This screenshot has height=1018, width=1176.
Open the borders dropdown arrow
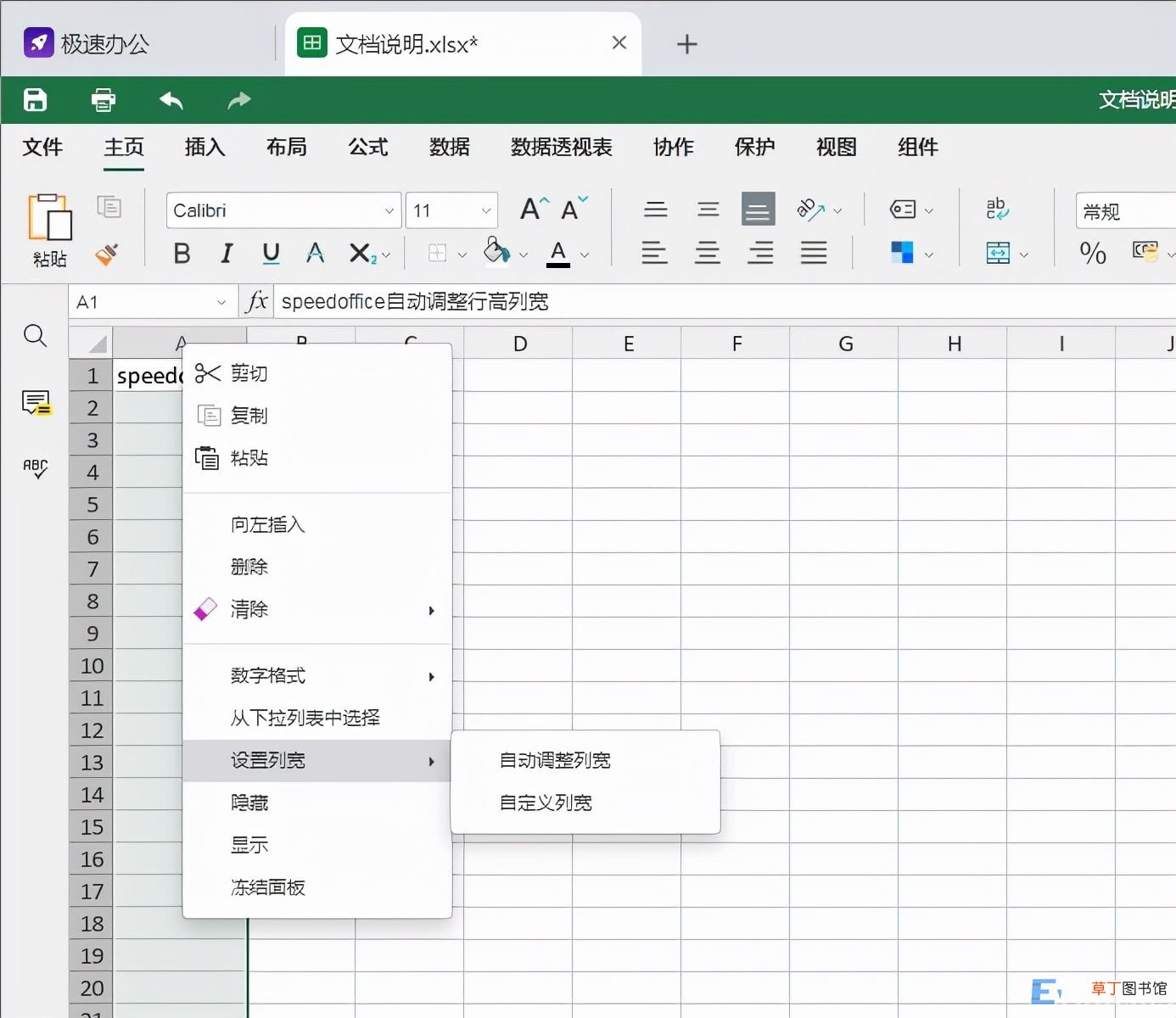[x=462, y=254]
